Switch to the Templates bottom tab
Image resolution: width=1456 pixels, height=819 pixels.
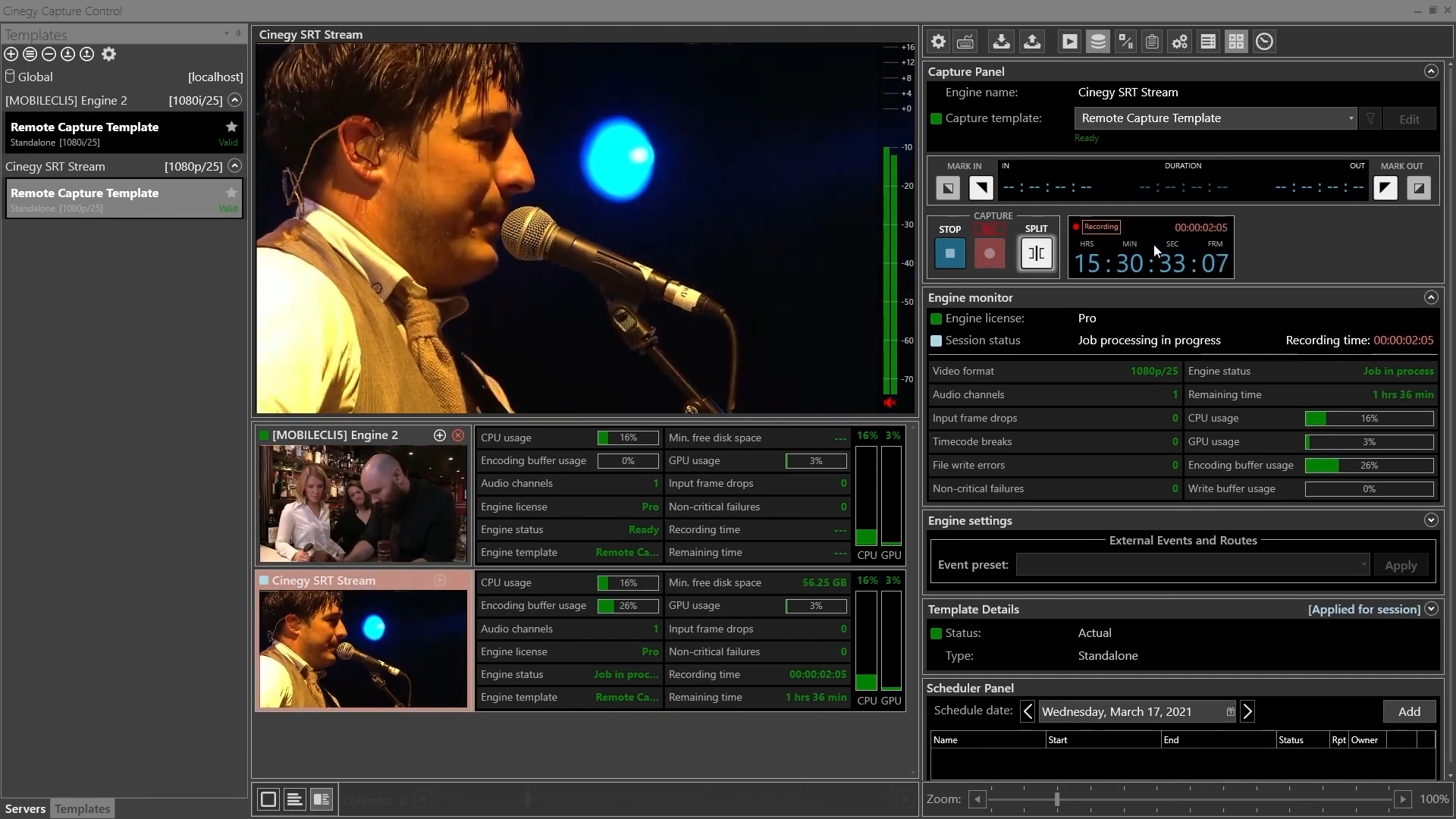coord(83,808)
